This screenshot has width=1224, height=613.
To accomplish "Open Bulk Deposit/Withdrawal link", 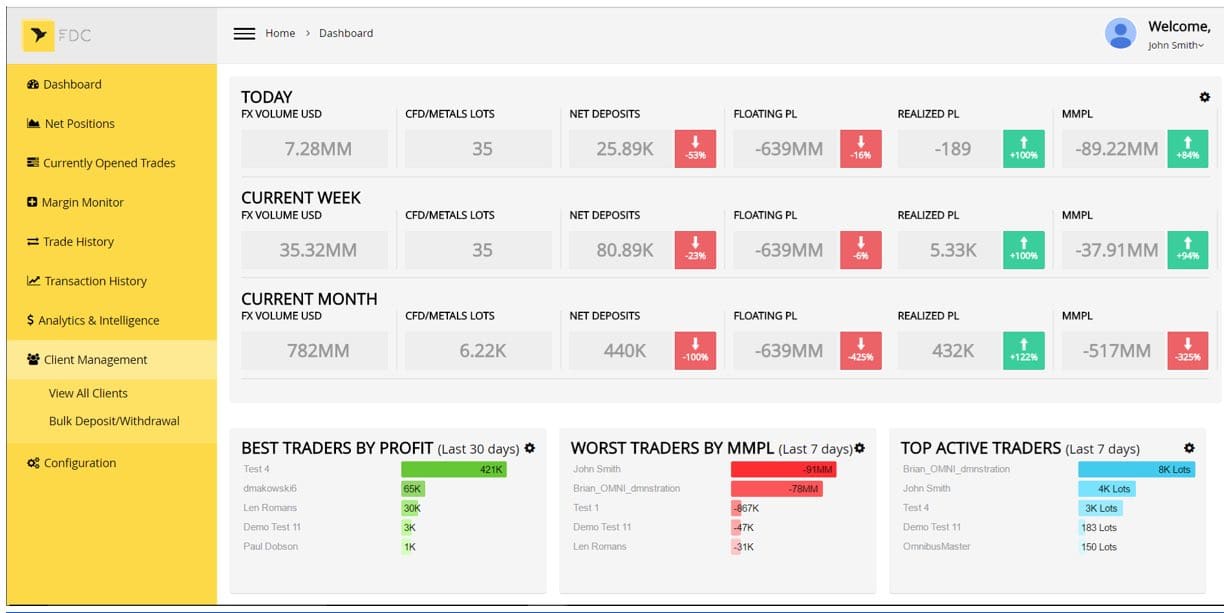I will (x=114, y=421).
